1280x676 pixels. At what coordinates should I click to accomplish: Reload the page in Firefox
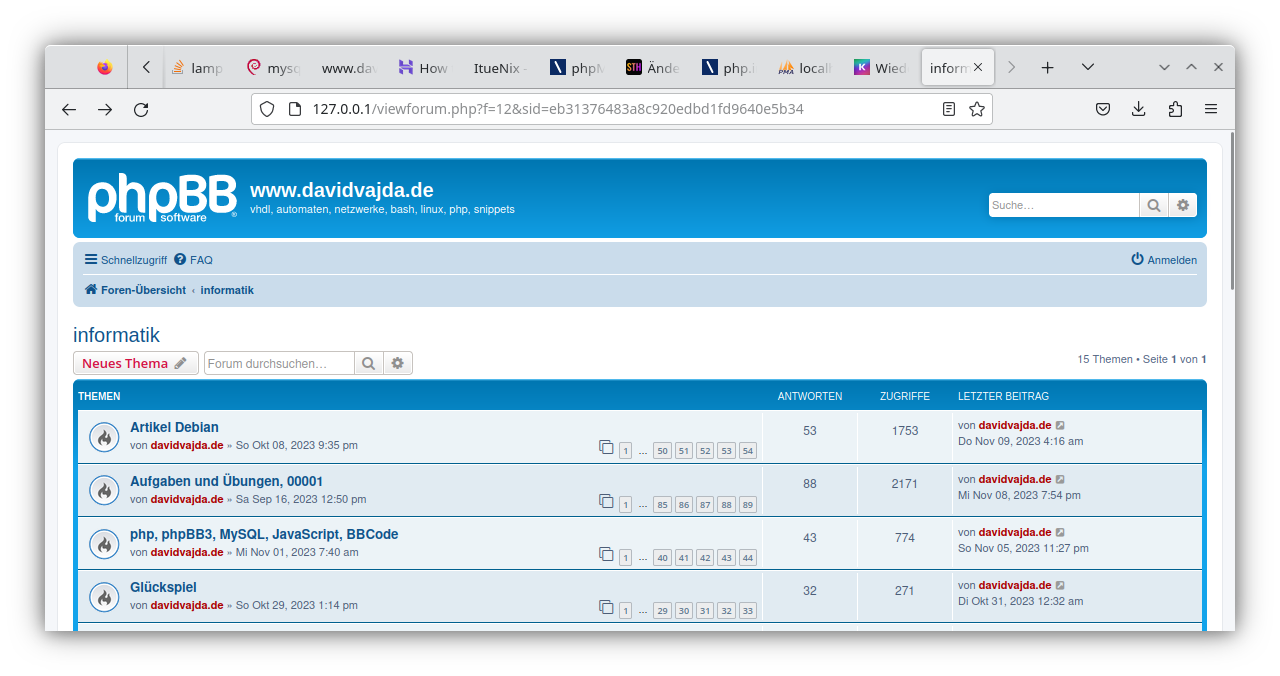click(141, 109)
